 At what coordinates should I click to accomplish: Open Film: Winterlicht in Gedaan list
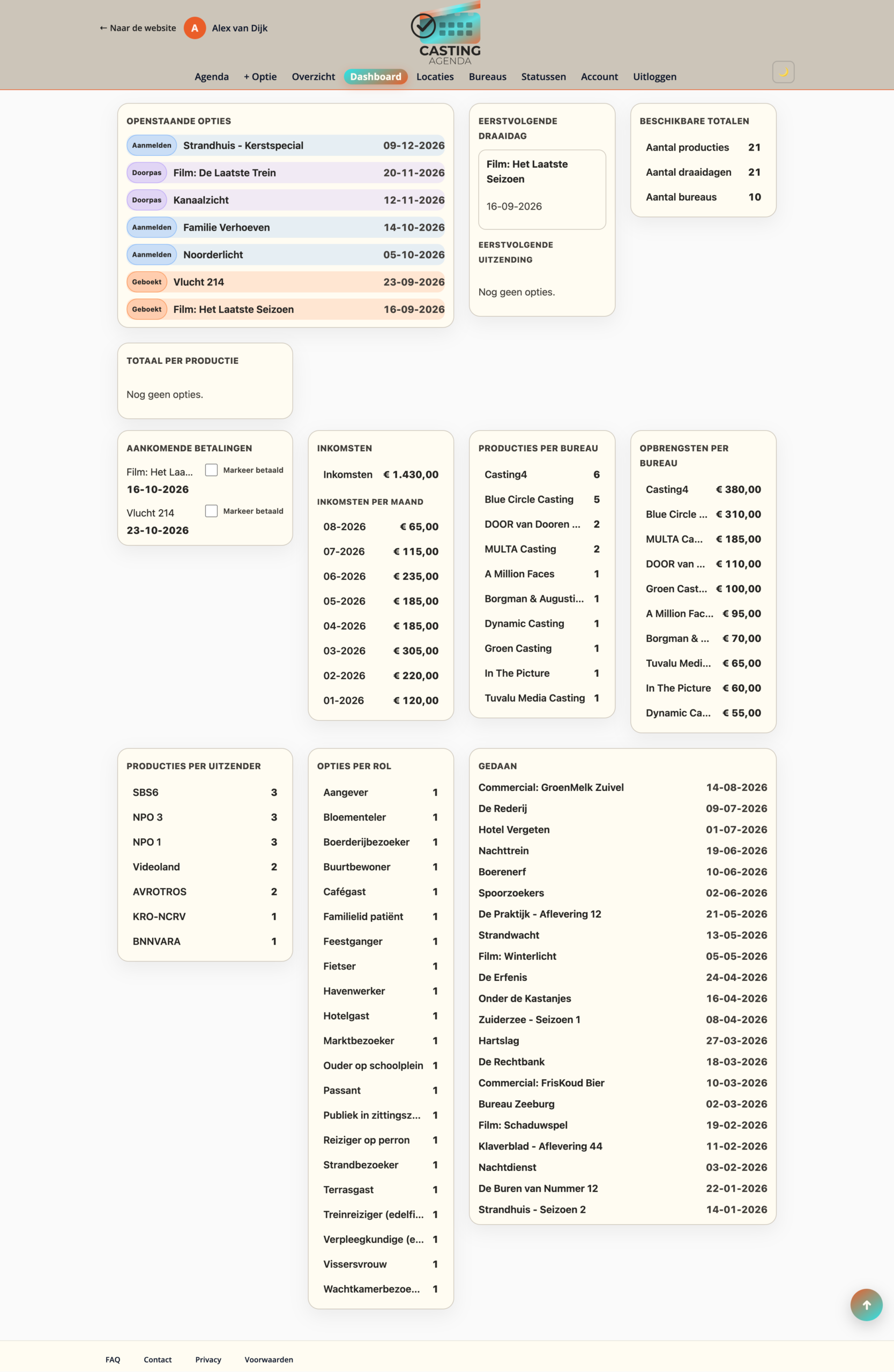click(x=622, y=956)
